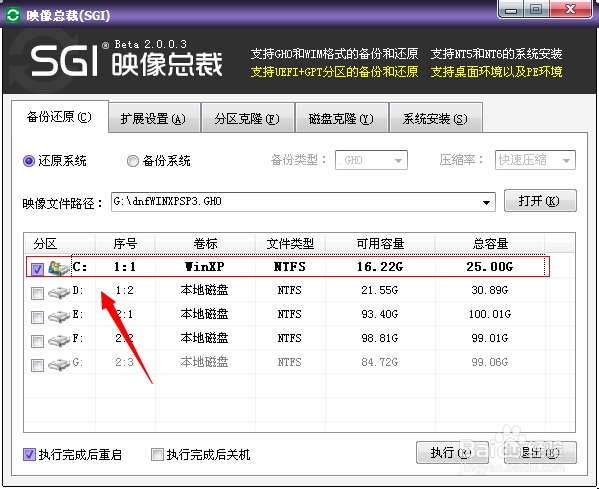This screenshot has width=599, height=489.
Task: Toggle 执行完成后重启 checkbox
Action: tap(29, 454)
